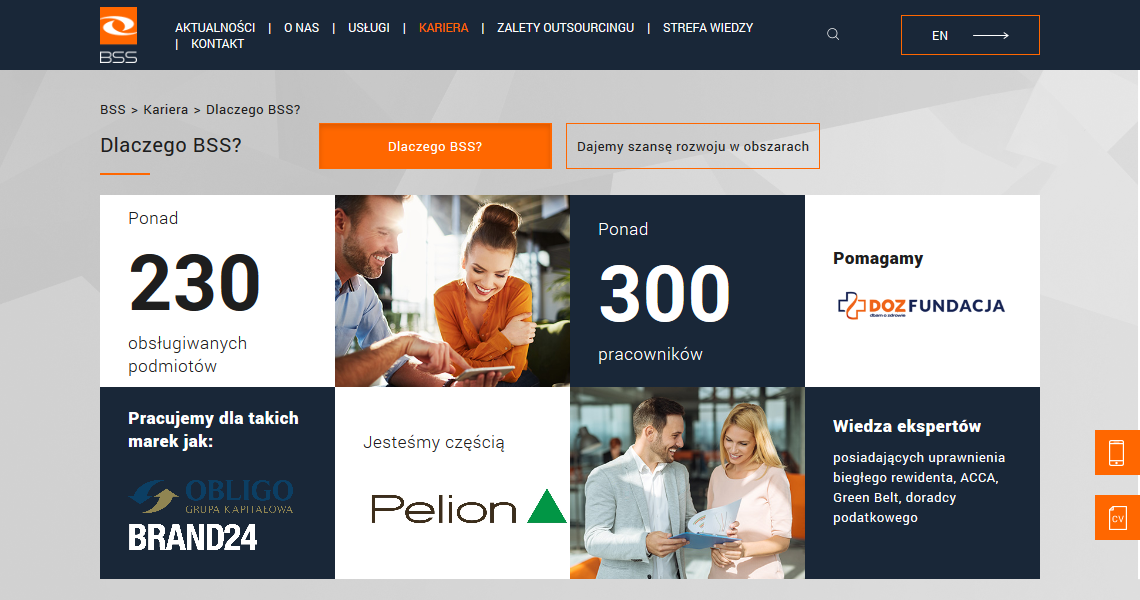Viewport: 1140px width, 600px height.
Task: Click the Kariera breadcrumb link
Action: click(166, 110)
